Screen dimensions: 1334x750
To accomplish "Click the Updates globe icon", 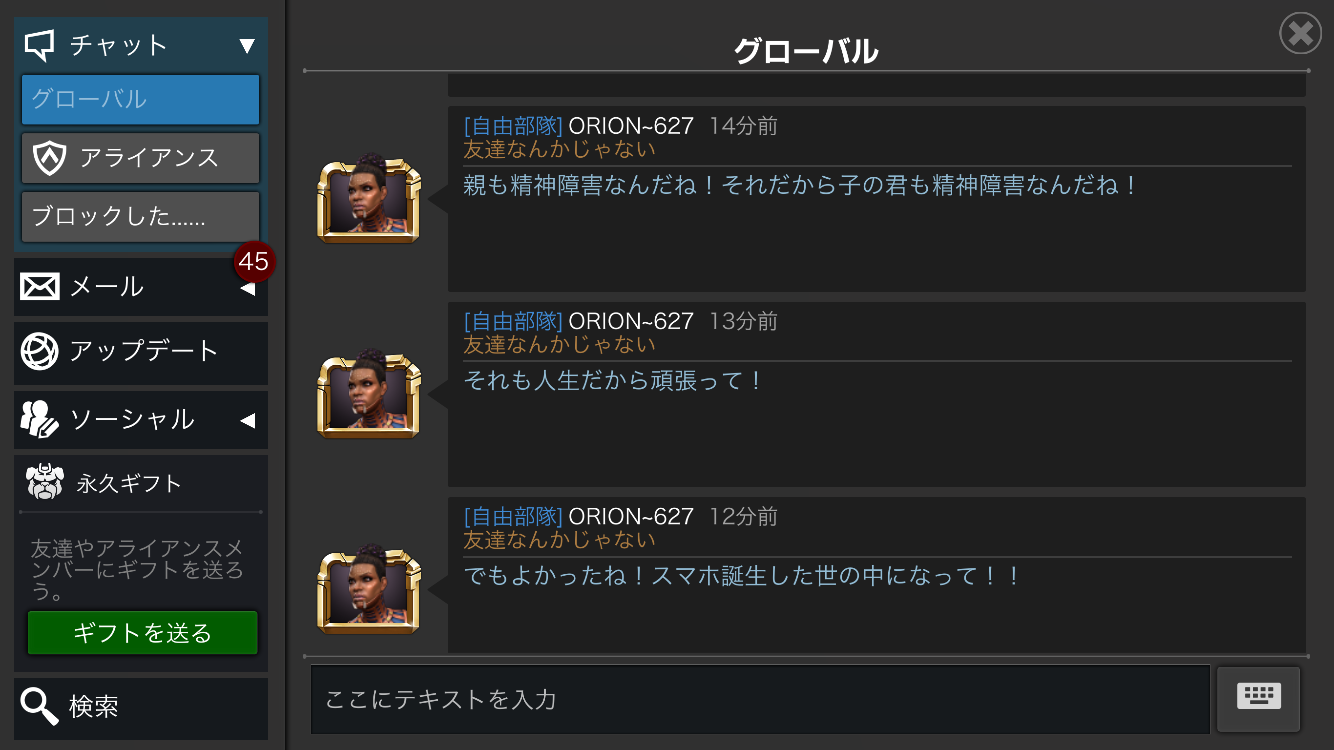I will (40, 351).
